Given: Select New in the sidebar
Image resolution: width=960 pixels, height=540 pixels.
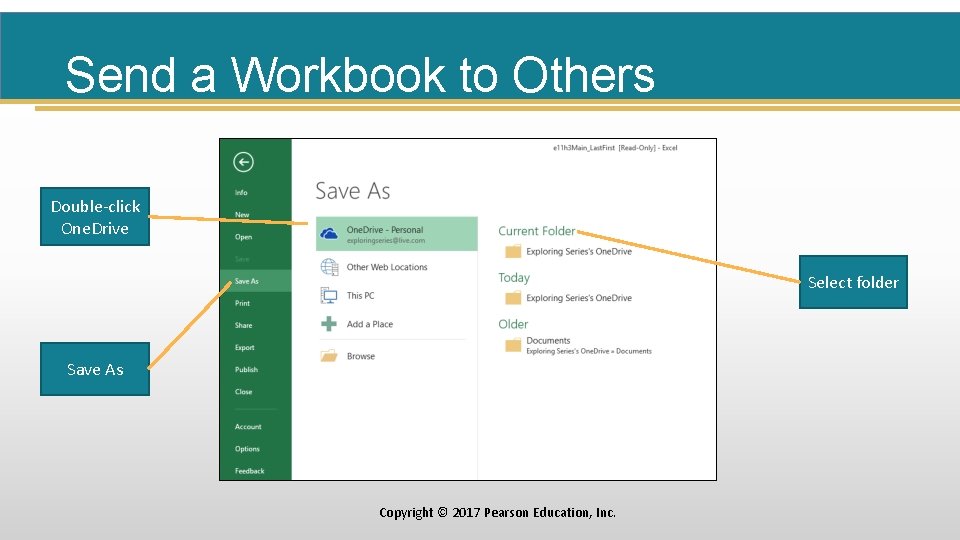Looking at the screenshot, I should [242, 214].
